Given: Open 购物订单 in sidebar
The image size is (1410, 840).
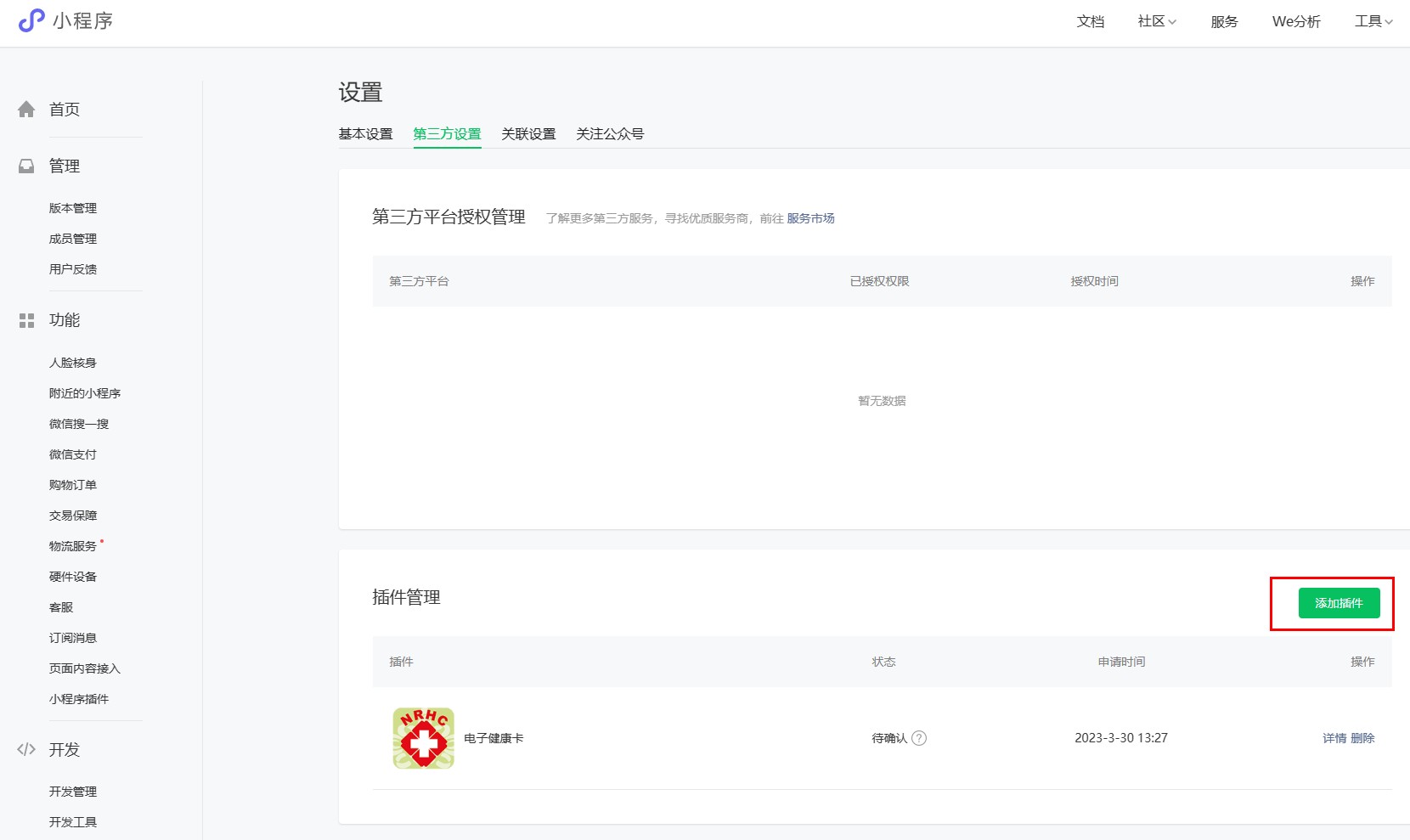Looking at the screenshot, I should click(73, 485).
